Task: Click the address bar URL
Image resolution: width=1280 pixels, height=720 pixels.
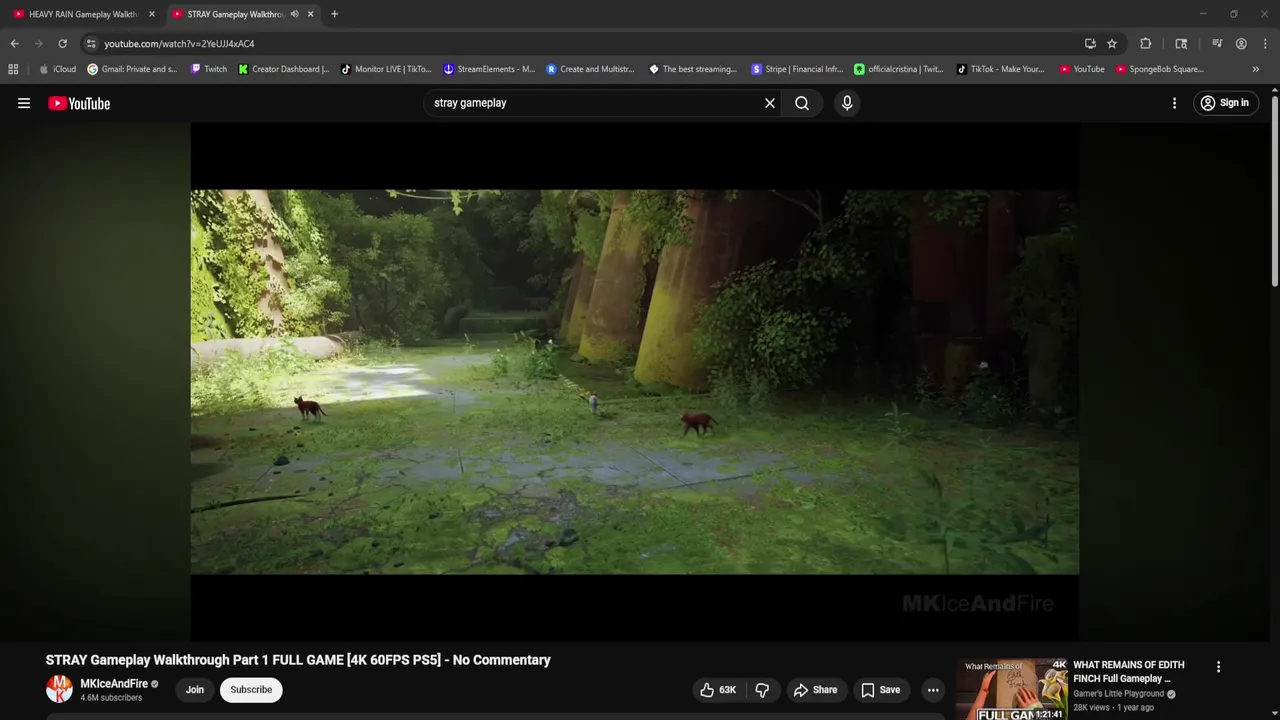Action: click(179, 44)
